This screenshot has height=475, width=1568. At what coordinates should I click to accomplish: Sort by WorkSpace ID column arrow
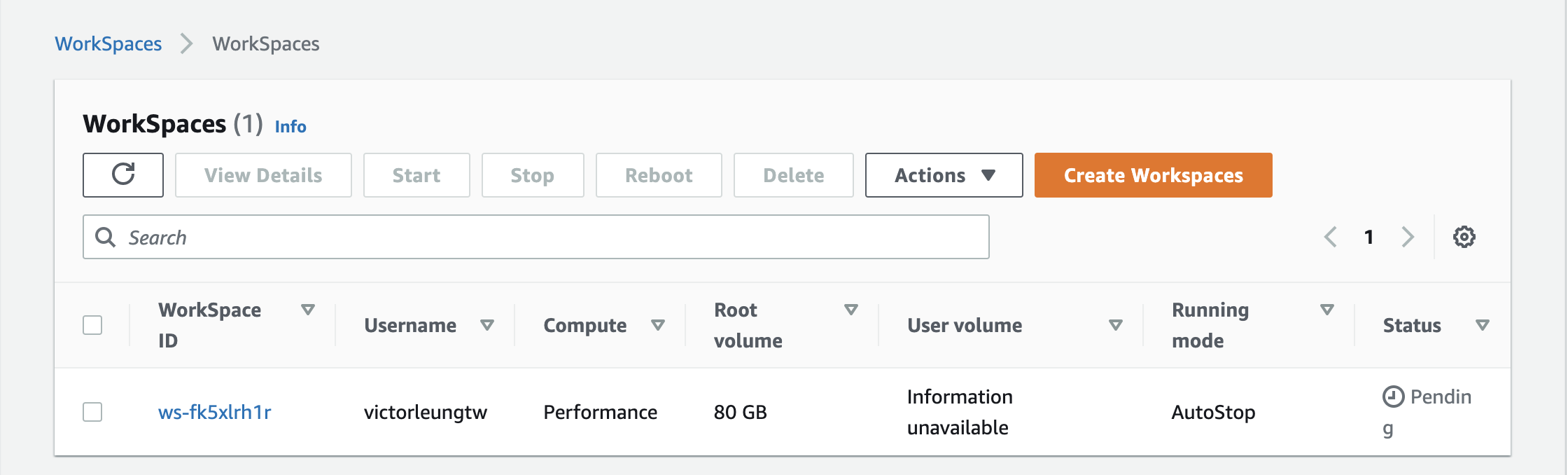click(308, 310)
